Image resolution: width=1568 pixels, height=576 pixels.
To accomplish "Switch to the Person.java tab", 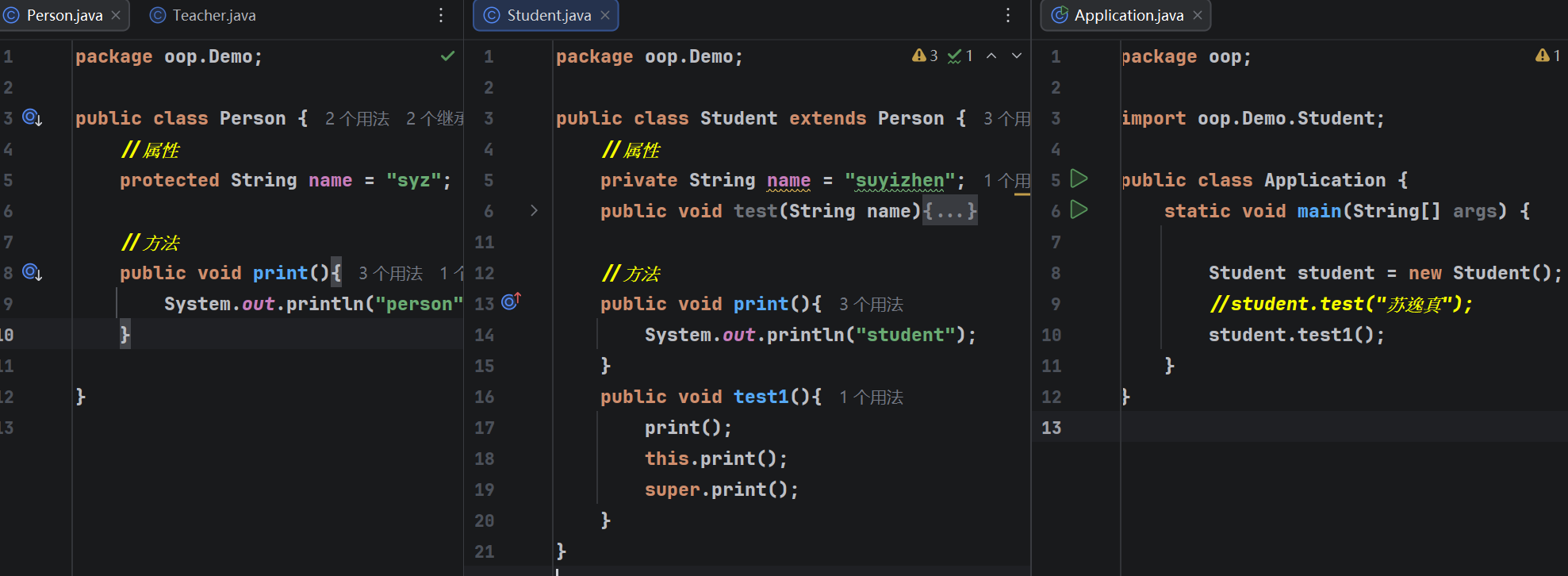I will coord(63,15).
